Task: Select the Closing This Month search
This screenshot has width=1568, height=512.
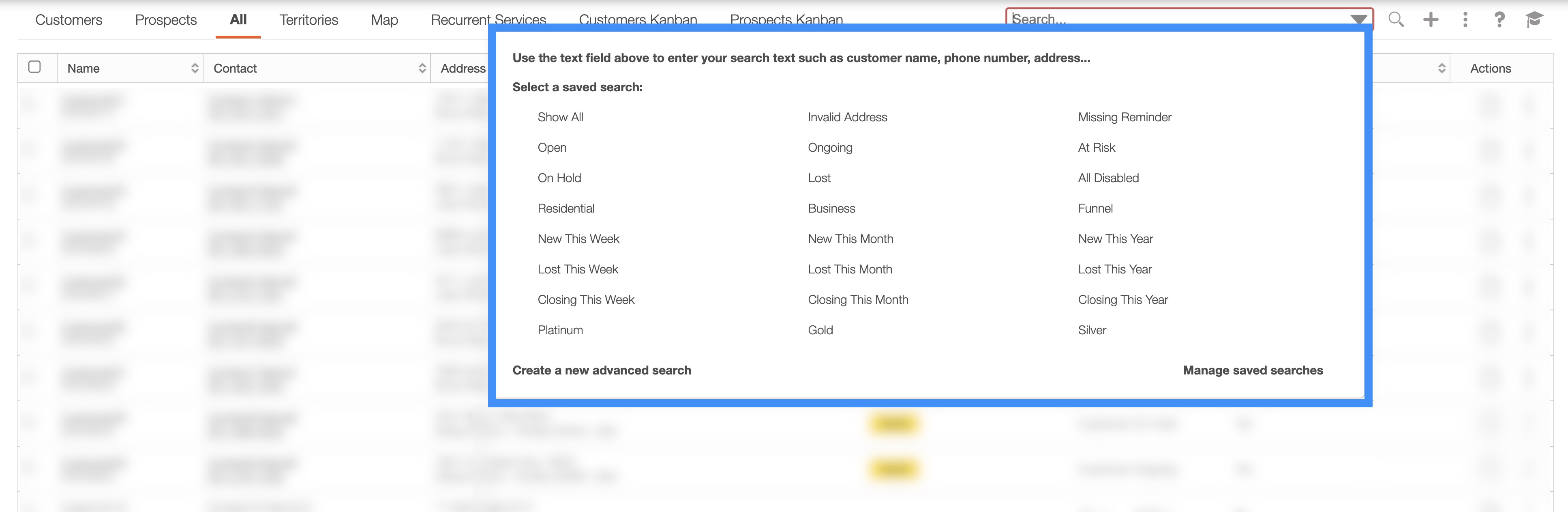Action: pyautogui.click(x=858, y=299)
